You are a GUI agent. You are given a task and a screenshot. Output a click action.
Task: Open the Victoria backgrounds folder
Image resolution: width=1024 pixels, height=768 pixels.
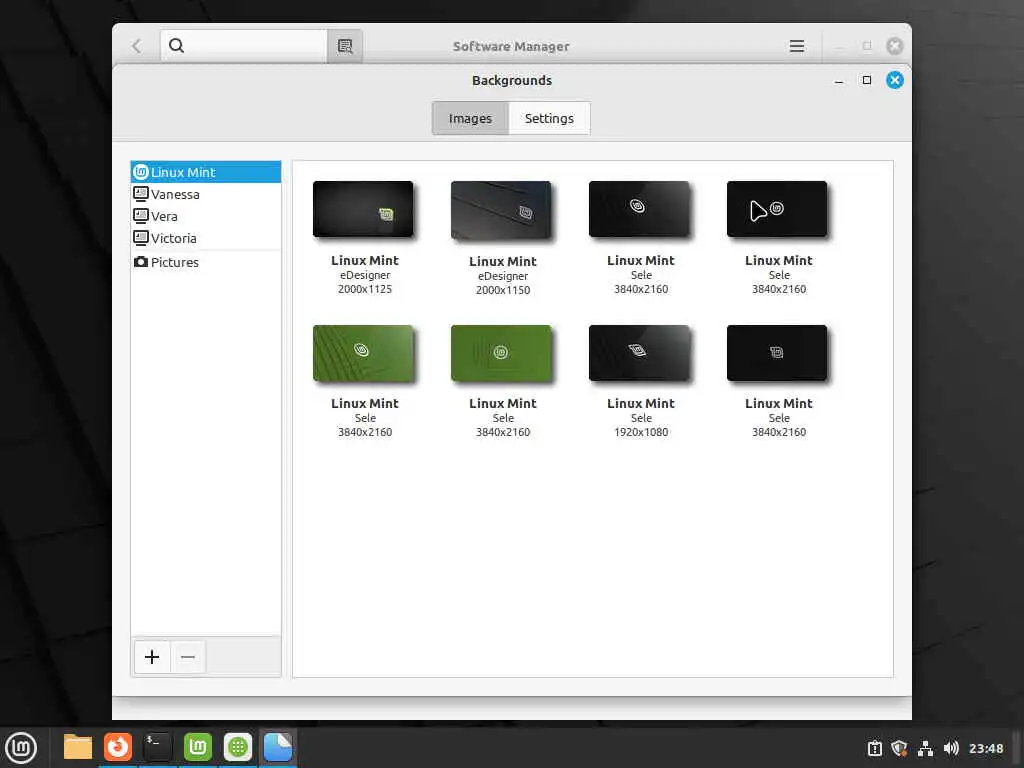[x=206, y=238]
